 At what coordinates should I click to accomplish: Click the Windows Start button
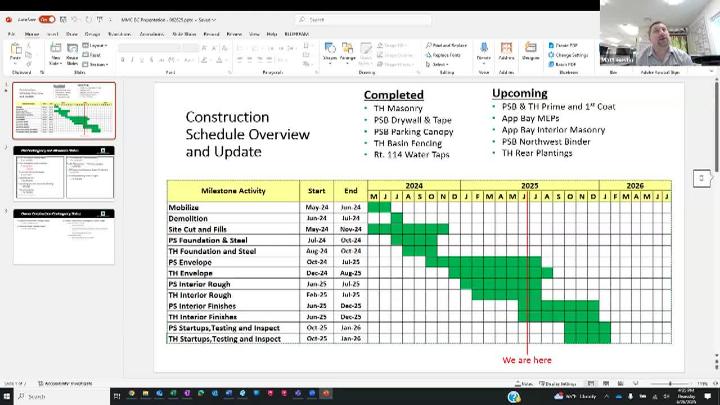coord(7,396)
